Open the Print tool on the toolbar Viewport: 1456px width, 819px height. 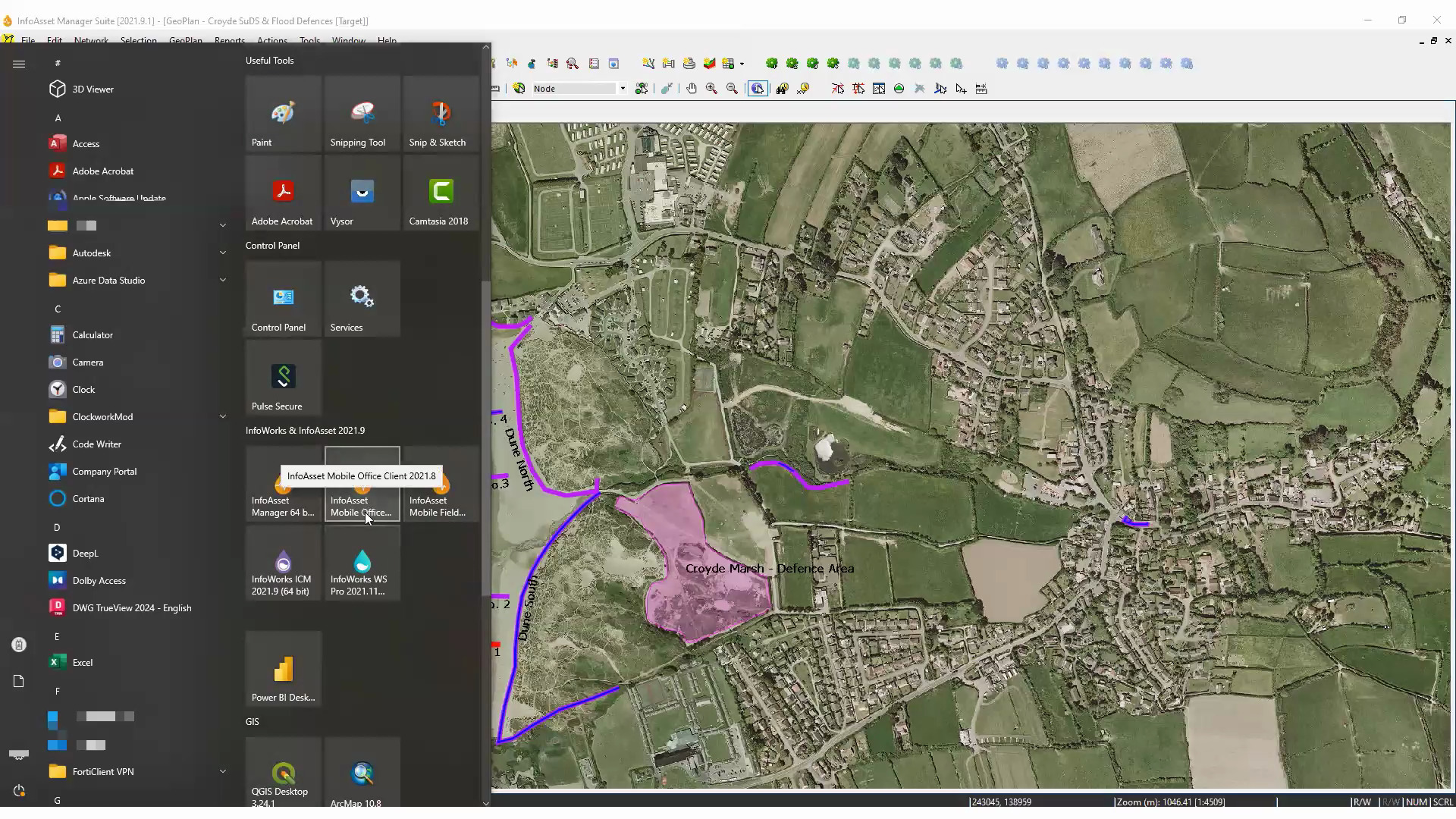pyautogui.click(x=689, y=64)
